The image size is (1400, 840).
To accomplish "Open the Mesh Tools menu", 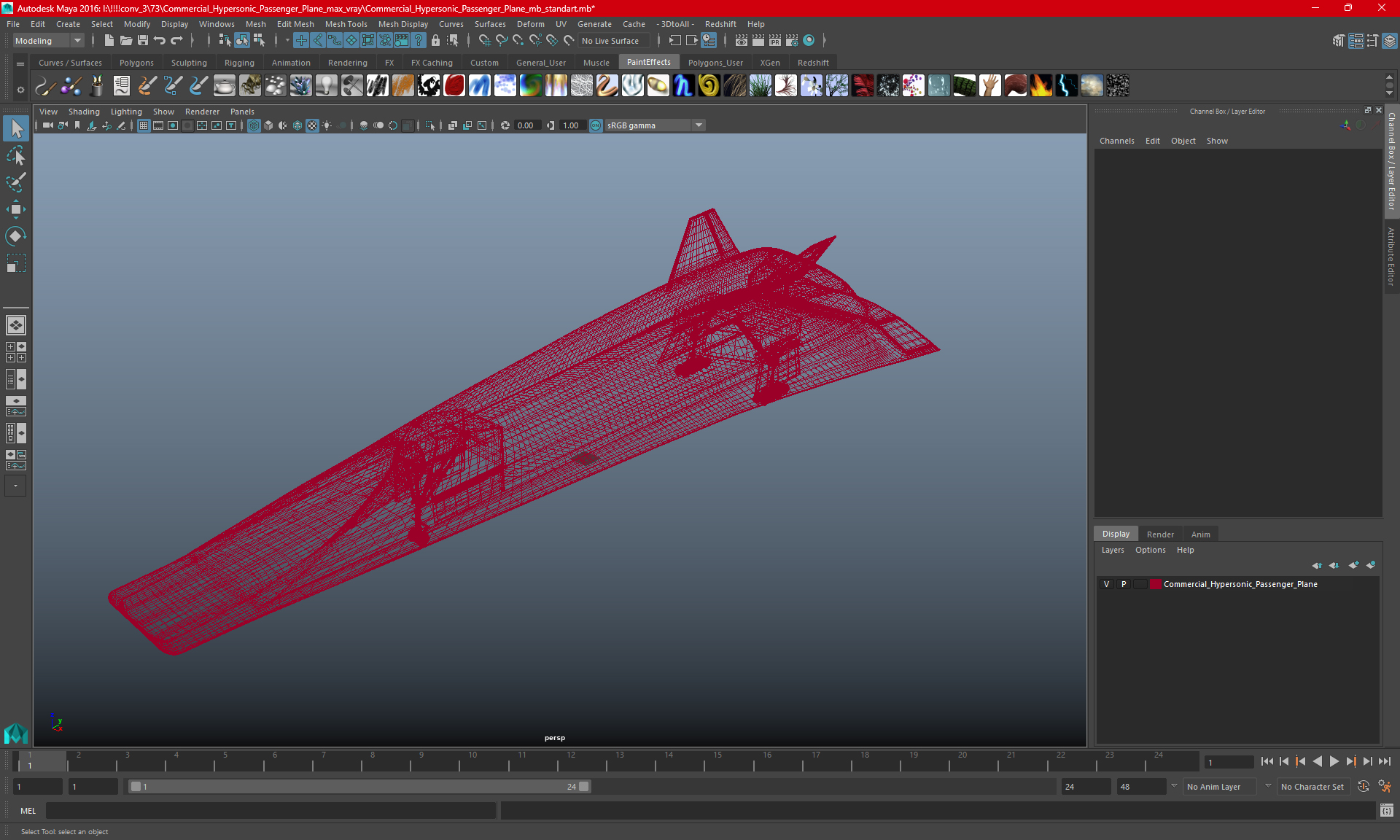I will tap(346, 24).
